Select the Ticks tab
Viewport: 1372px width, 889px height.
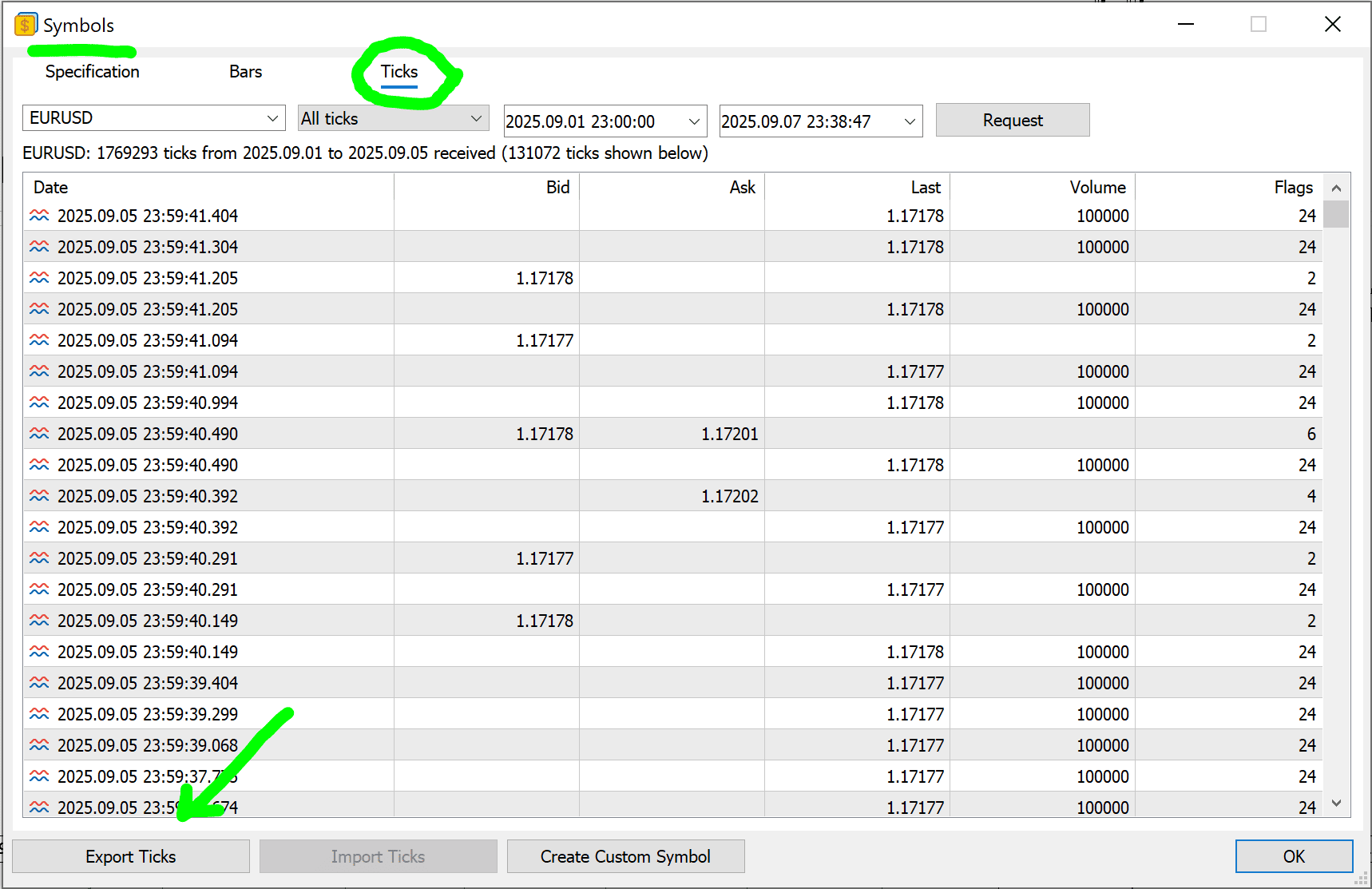[x=399, y=72]
